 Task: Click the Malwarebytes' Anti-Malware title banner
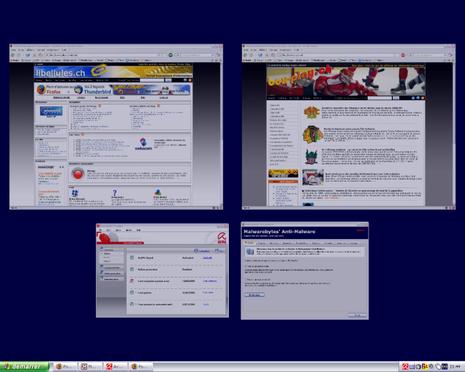(x=305, y=233)
